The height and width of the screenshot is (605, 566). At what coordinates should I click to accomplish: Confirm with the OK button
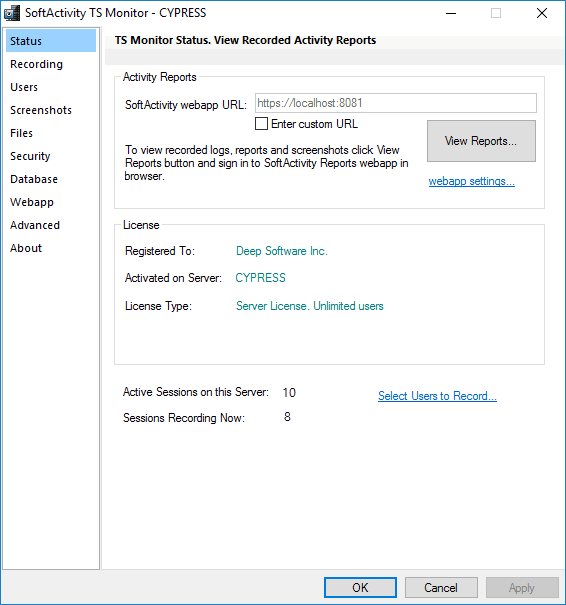360,588
